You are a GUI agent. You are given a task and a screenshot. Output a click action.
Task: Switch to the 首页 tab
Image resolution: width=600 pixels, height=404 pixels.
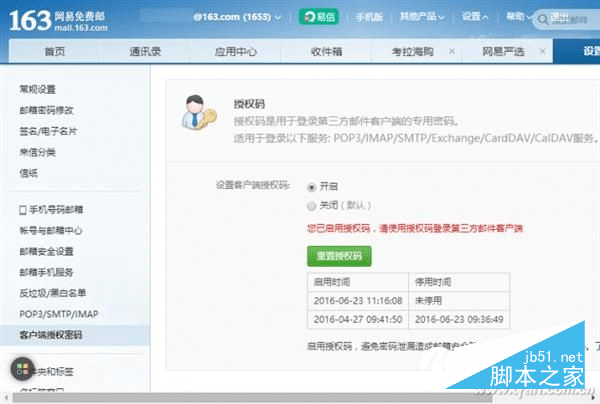point(54,51)
